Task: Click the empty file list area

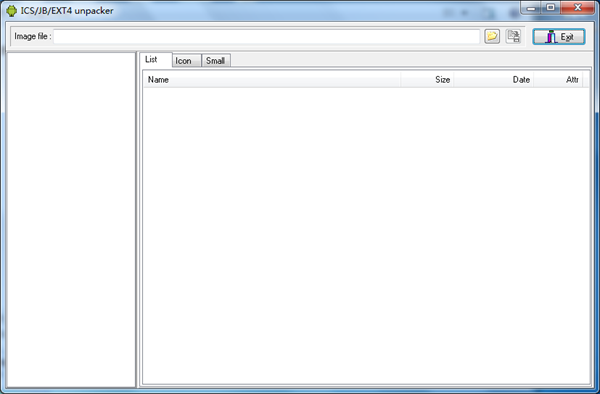Action: pyautogui.click(x=366, y=236)
